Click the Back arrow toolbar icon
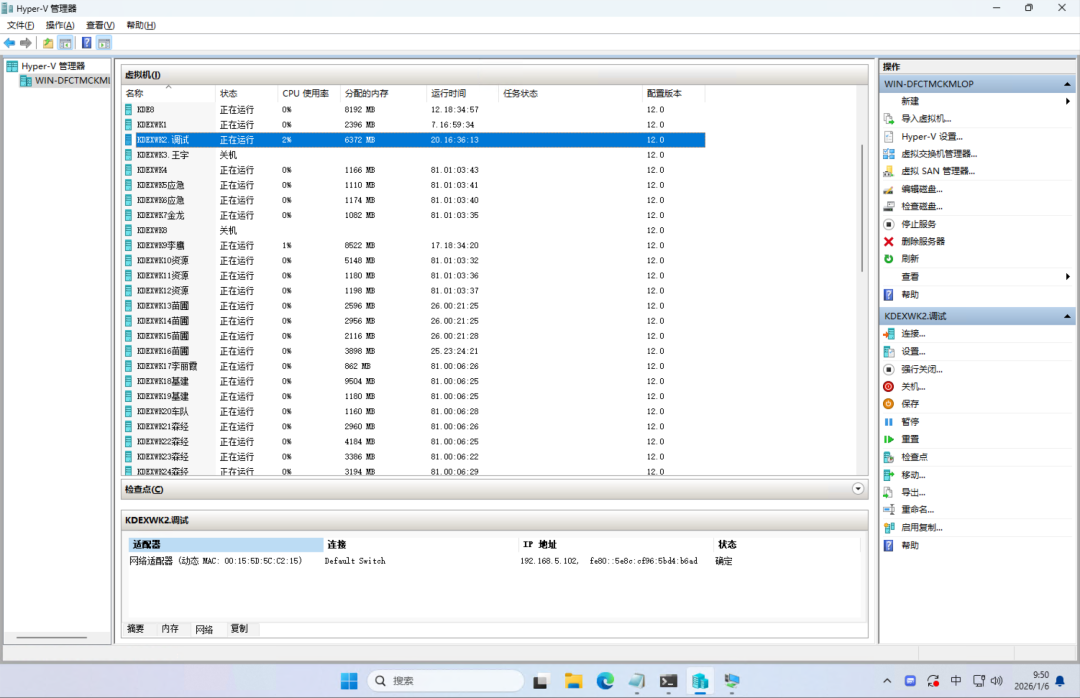1080x698 pixels. tap(10, 43)
